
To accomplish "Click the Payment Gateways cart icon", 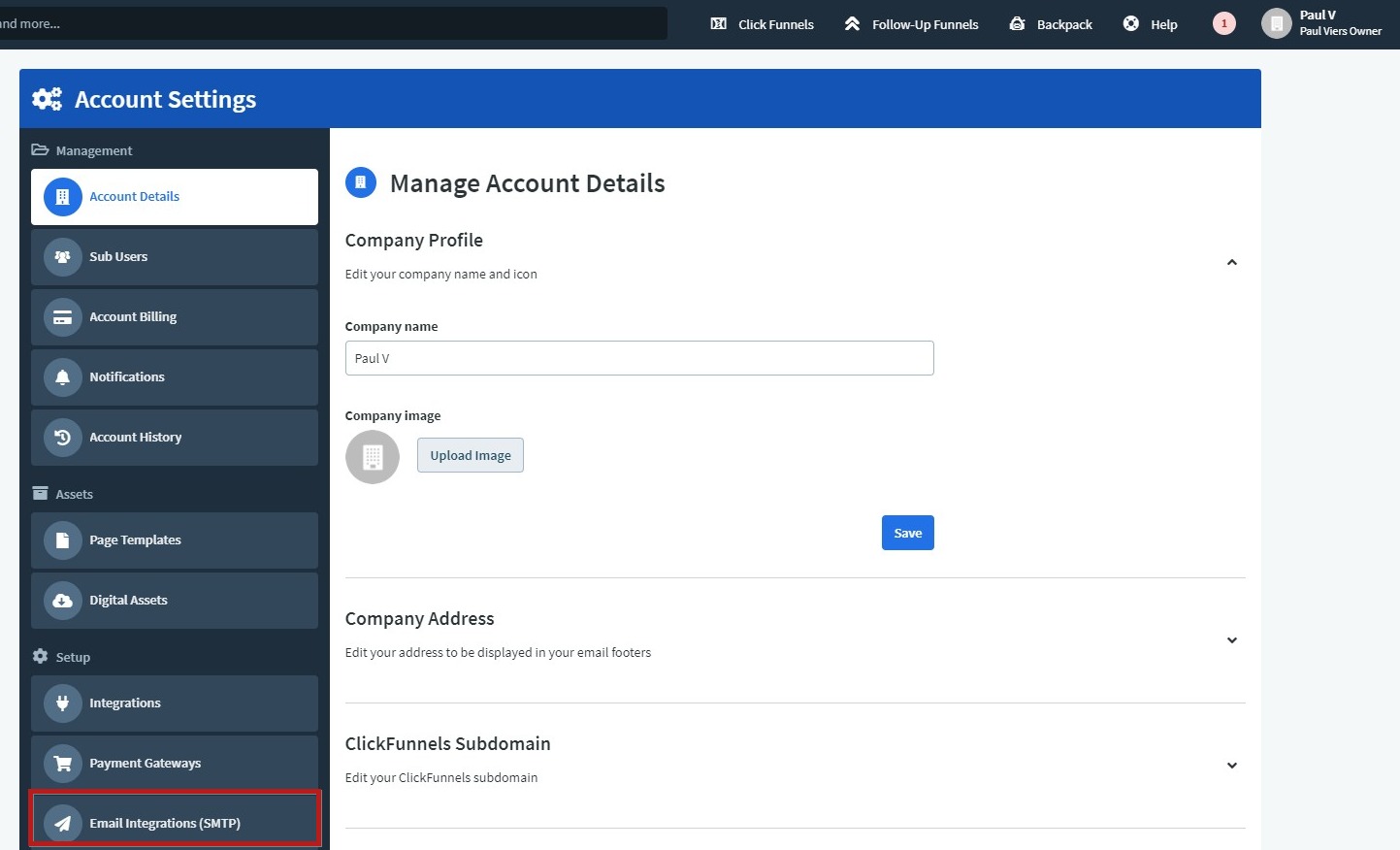I will click(x=63, y=764).
